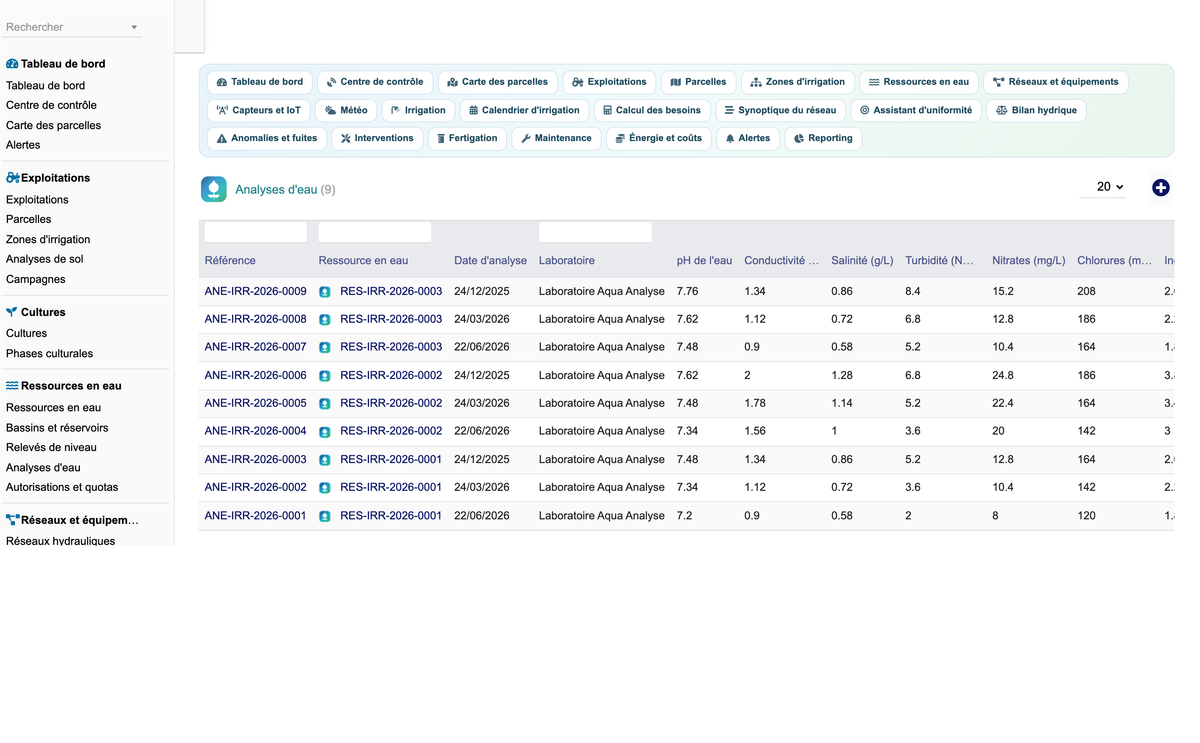Click the Référence filter input field
1200x743 pixels.
tap(256, 232)
